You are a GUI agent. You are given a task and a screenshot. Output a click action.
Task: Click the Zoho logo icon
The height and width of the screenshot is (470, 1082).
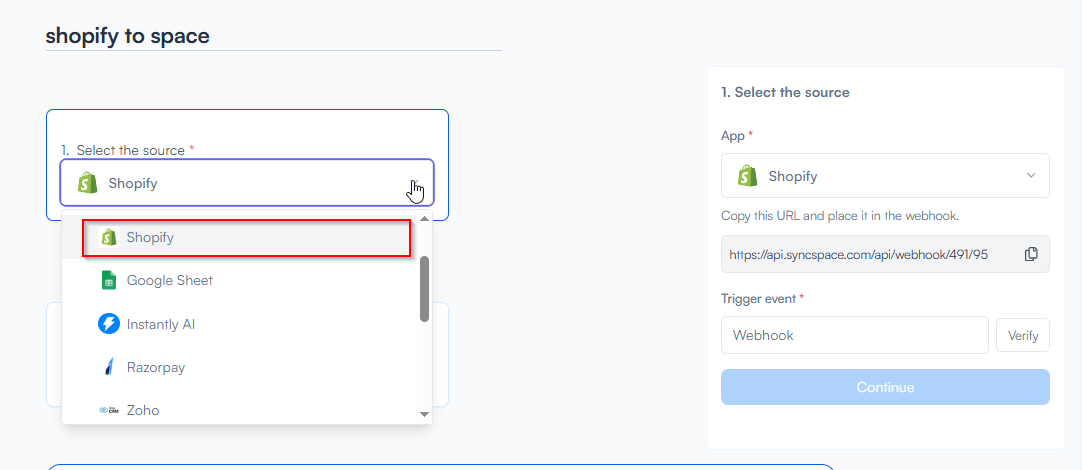pos(109,410)
